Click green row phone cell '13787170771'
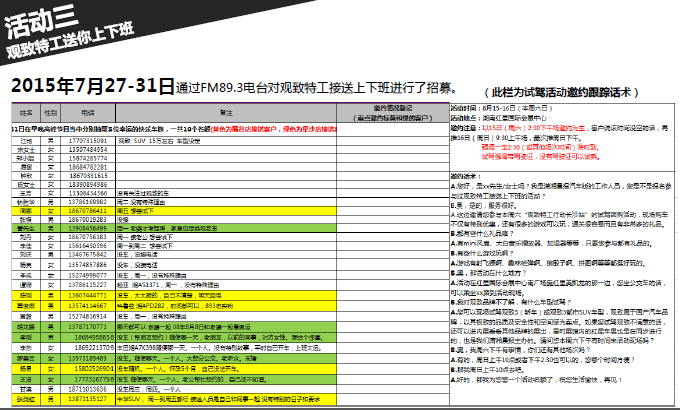680x410 pixels. pyautogui.click(x=88, y=327)
